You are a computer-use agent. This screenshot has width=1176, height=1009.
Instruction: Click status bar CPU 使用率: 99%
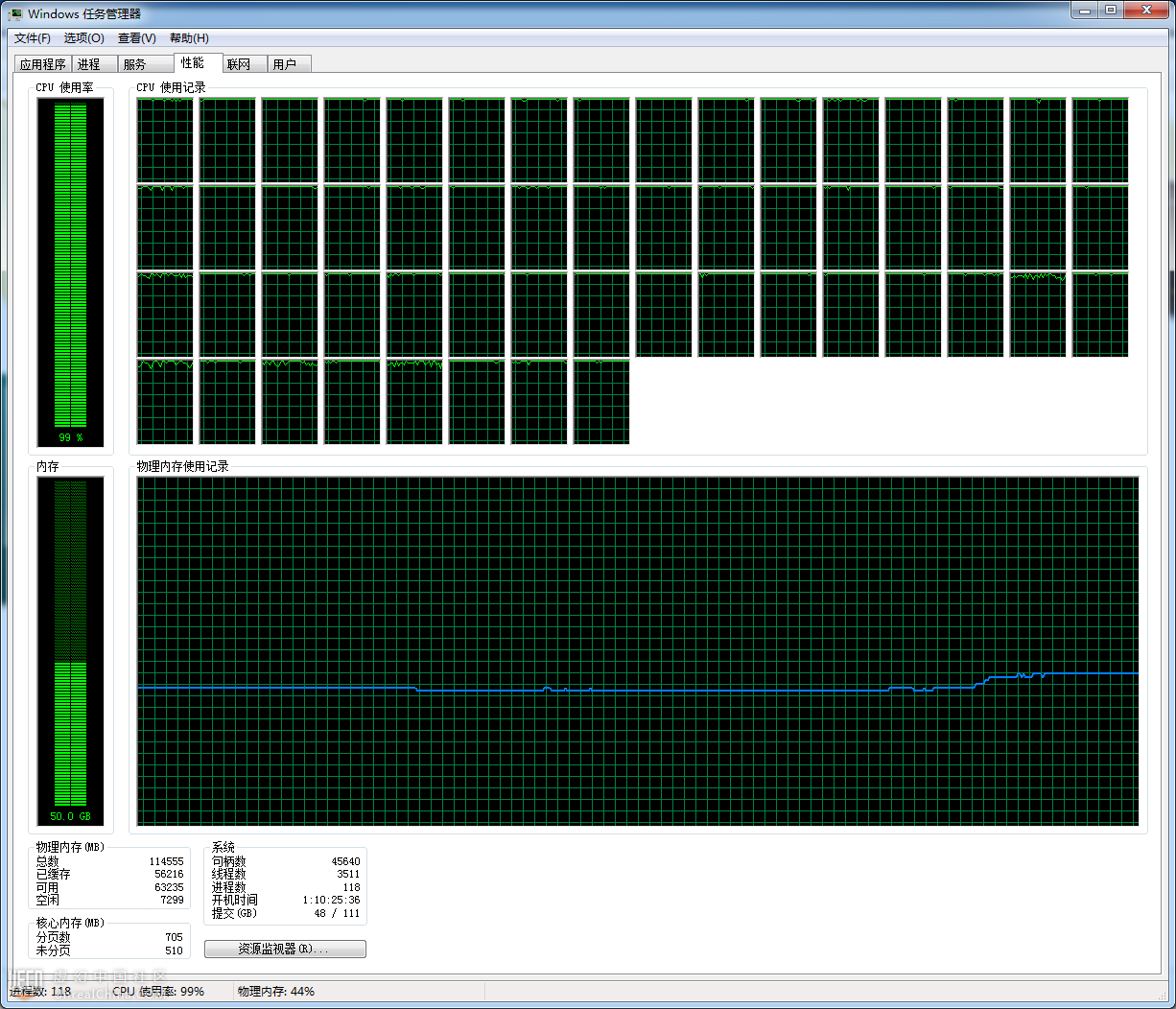pyautogui.click(x=158, y=992)
